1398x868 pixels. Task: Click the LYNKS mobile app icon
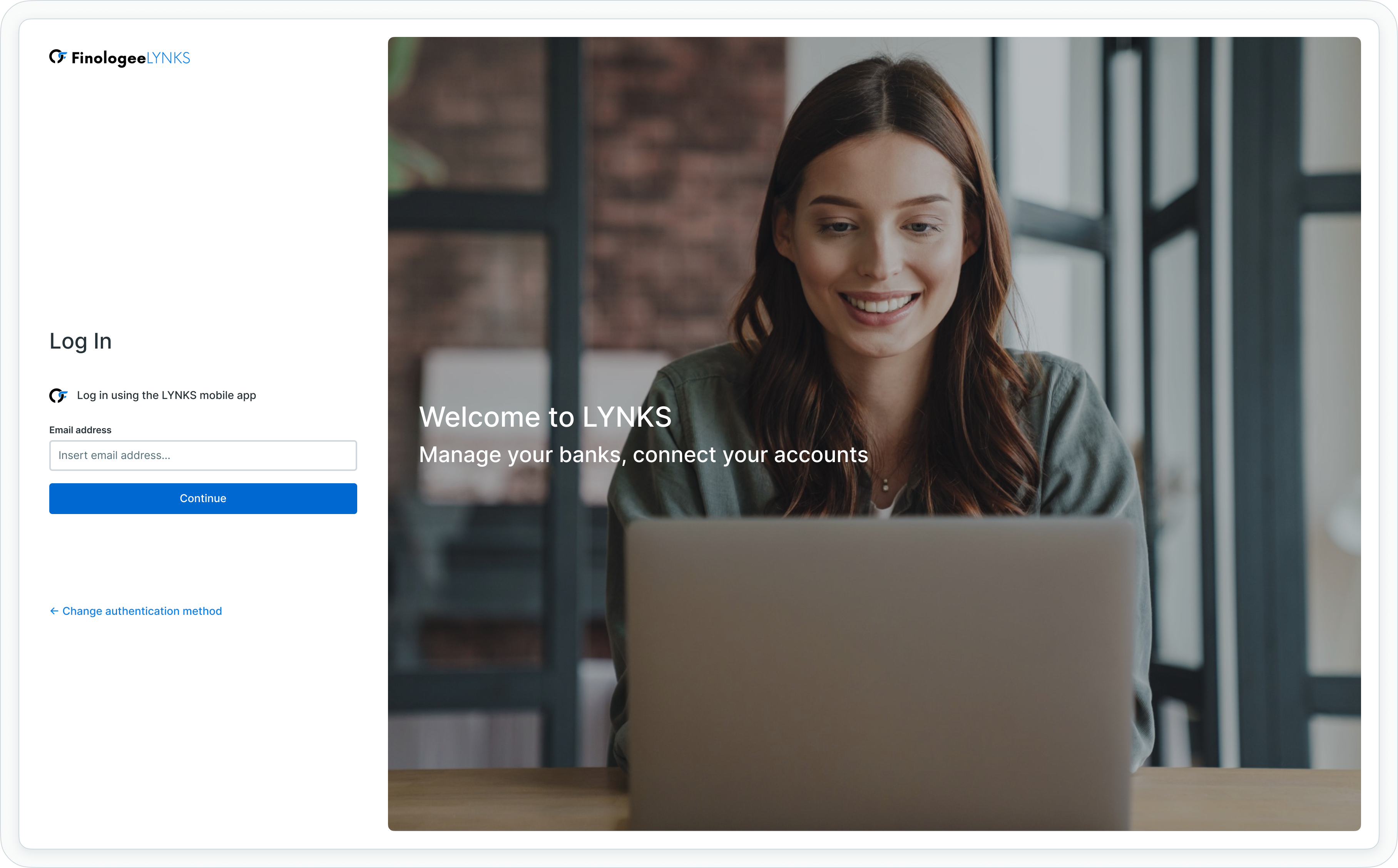coord(58,396)
